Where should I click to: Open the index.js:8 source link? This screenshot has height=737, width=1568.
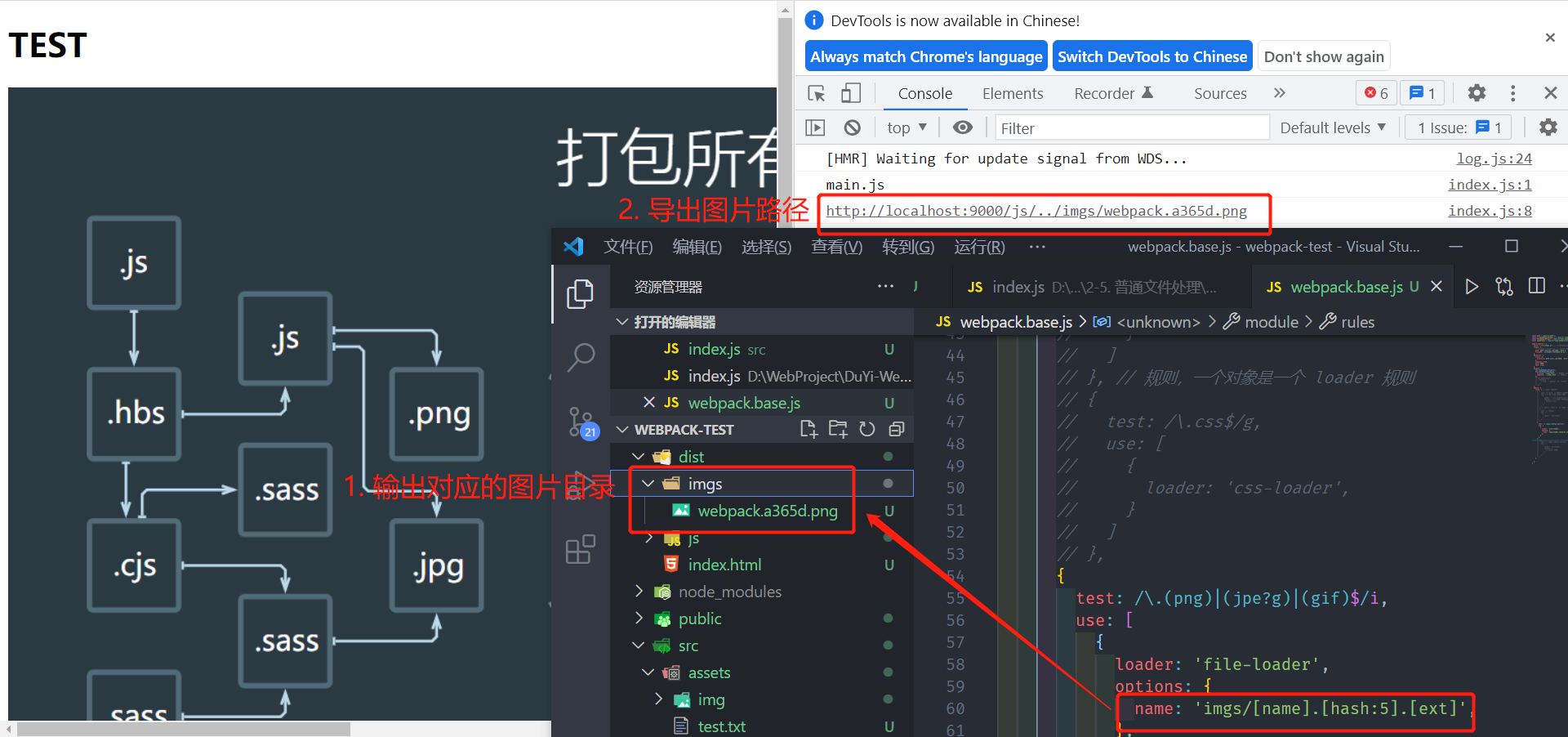1490,211
